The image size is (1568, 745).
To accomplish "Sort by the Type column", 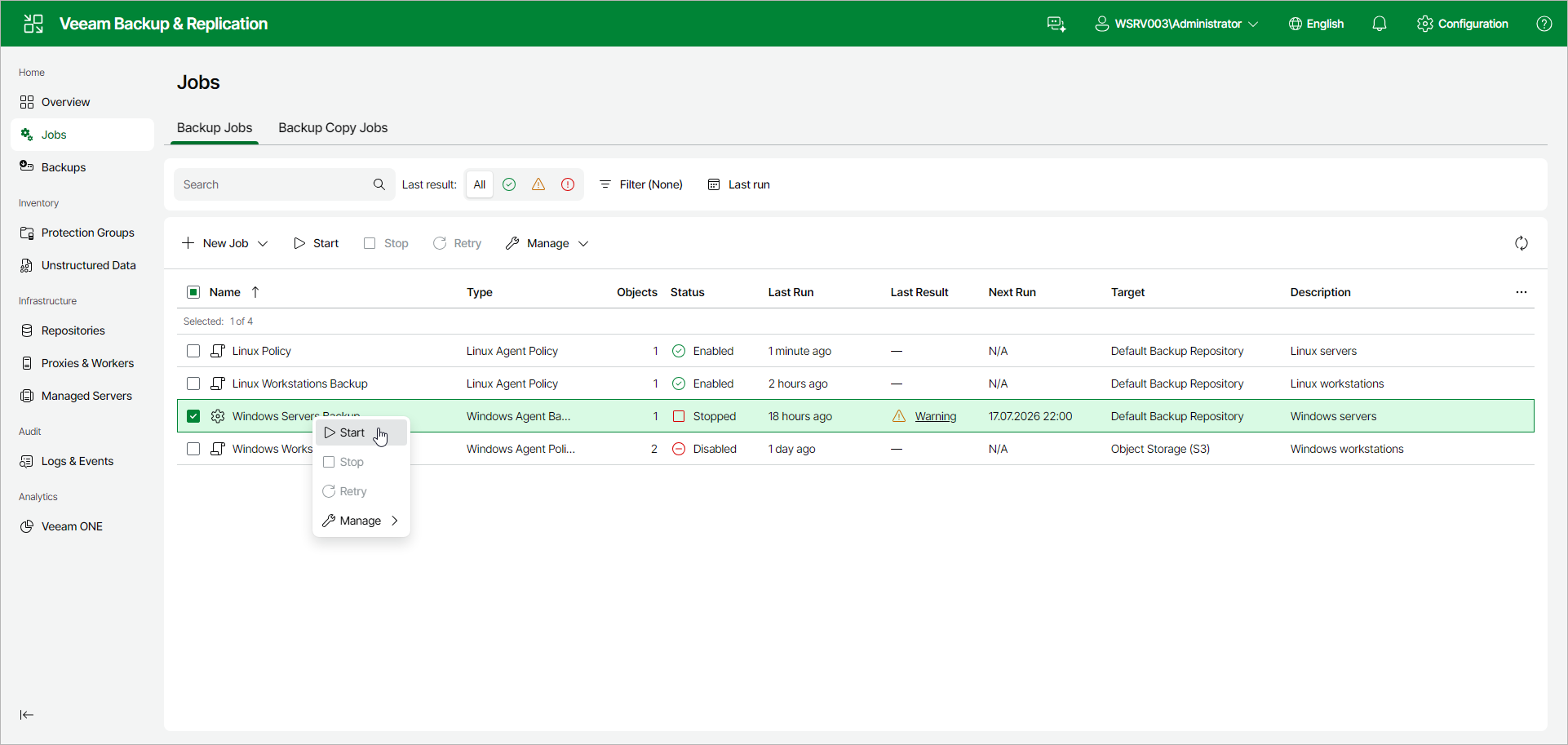I will pos(480,292).
